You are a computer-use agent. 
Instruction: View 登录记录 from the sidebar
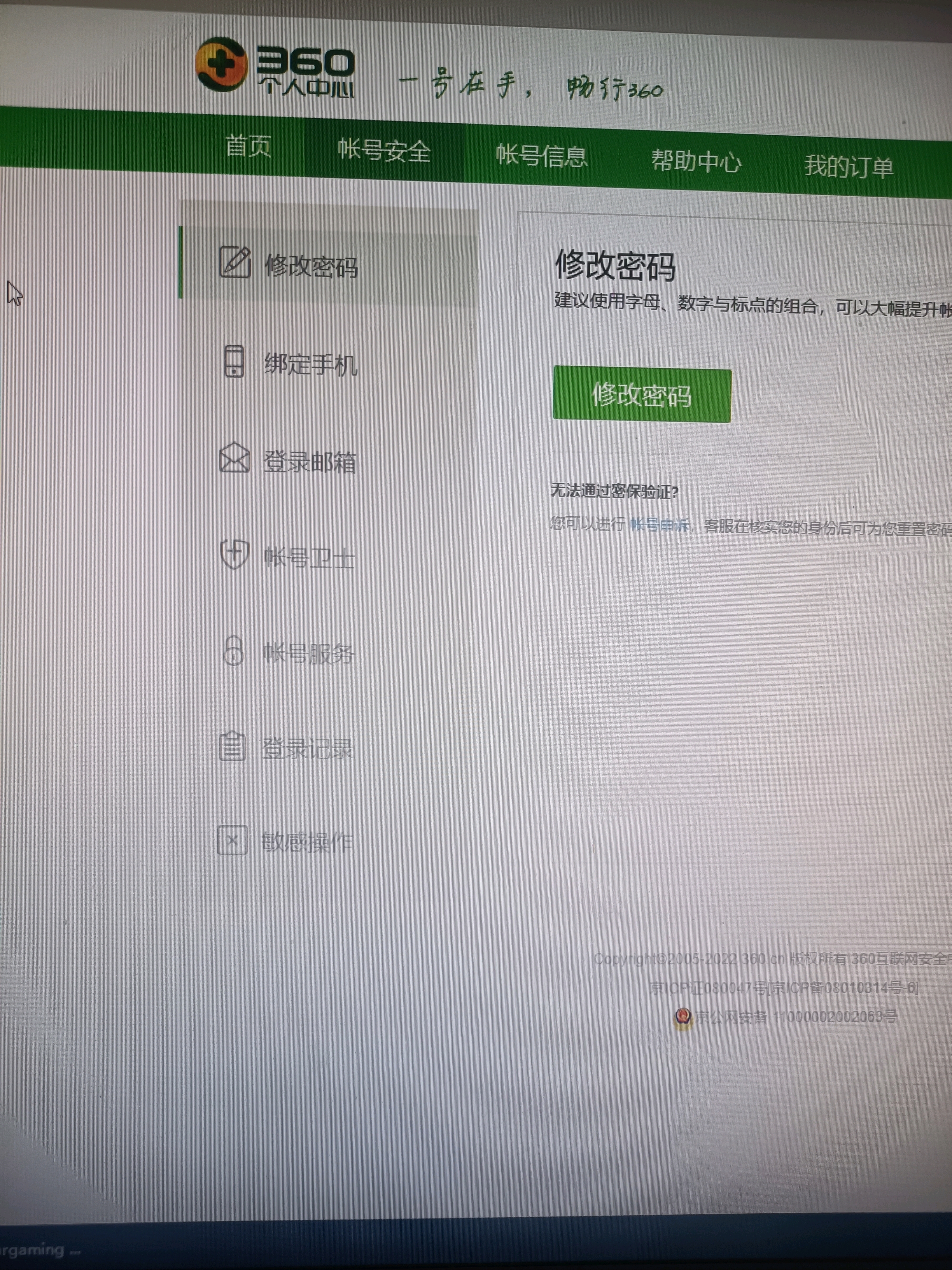[x=307, y=749]
